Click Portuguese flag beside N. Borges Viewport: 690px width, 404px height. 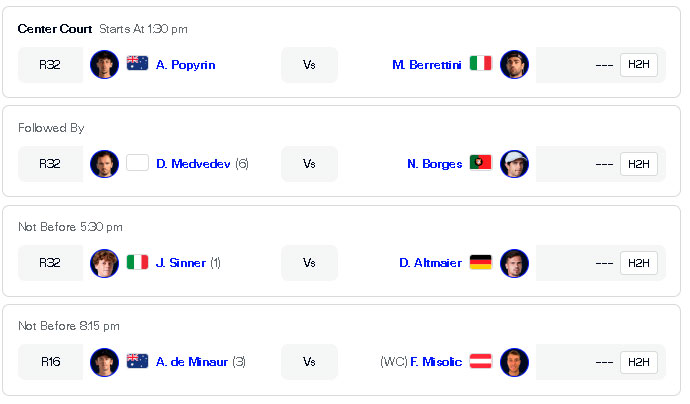tap(480, 164)
